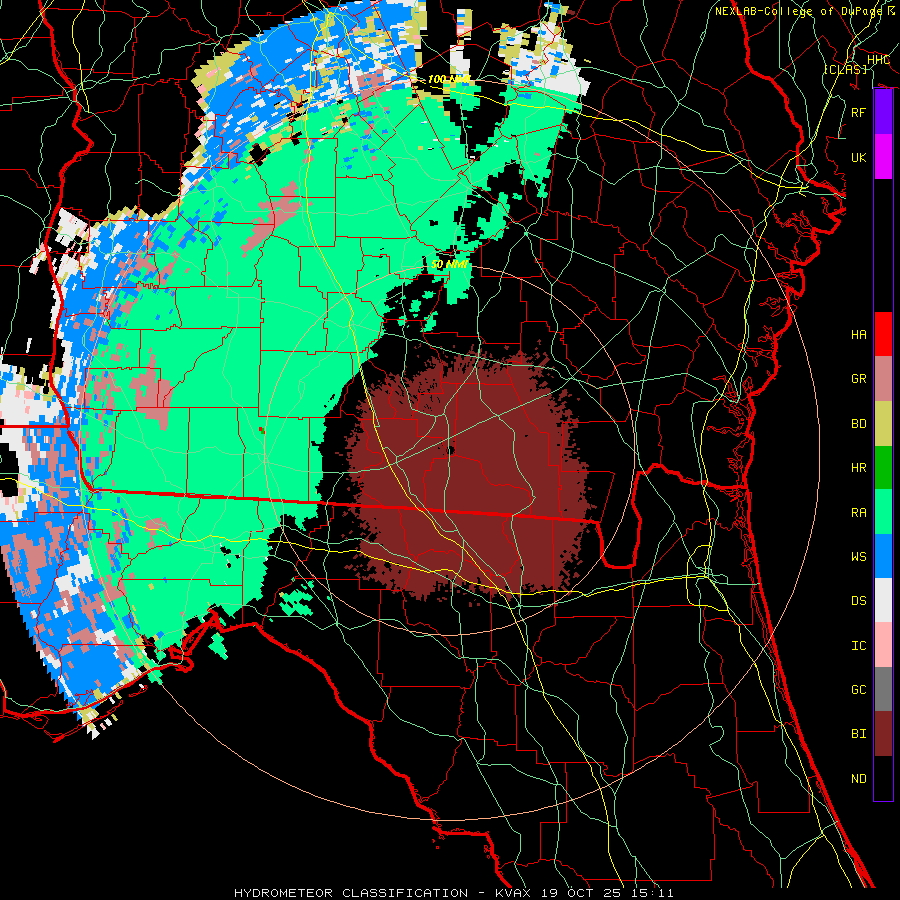Click the "50 NMI" range ring label
Screen dimensions: 900x900
pos(449,265)
